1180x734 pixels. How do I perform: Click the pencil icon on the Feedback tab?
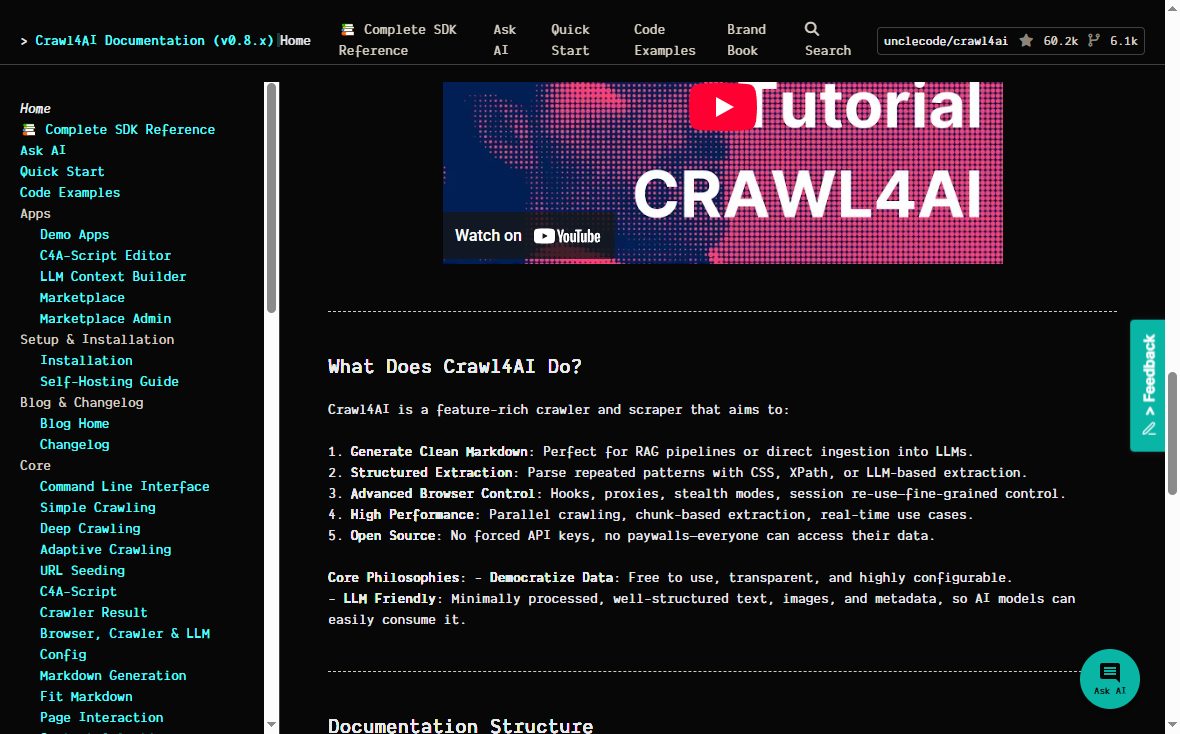[x=1148, y=428]
